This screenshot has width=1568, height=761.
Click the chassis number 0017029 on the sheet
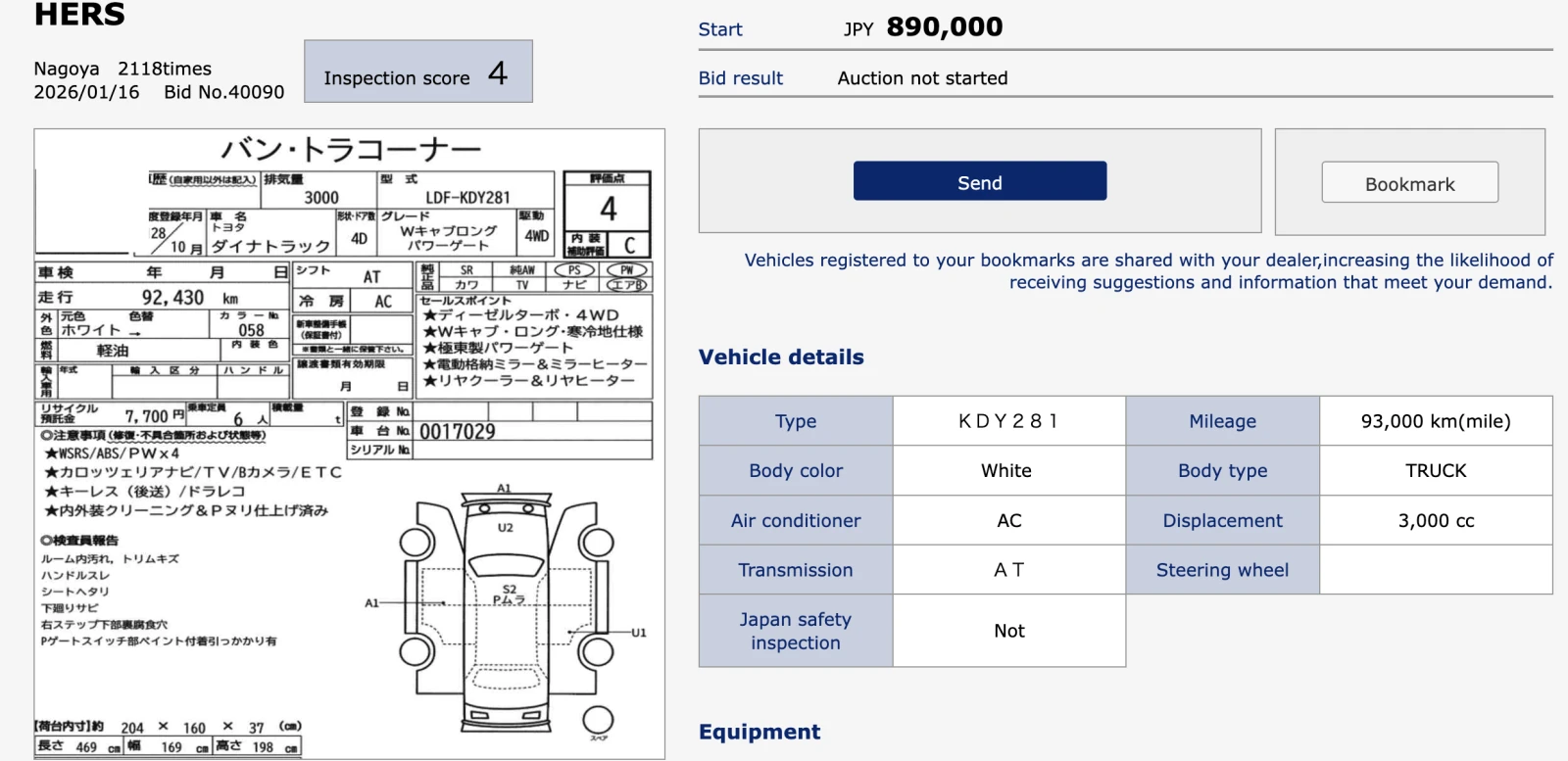click(x=458, y=432)
